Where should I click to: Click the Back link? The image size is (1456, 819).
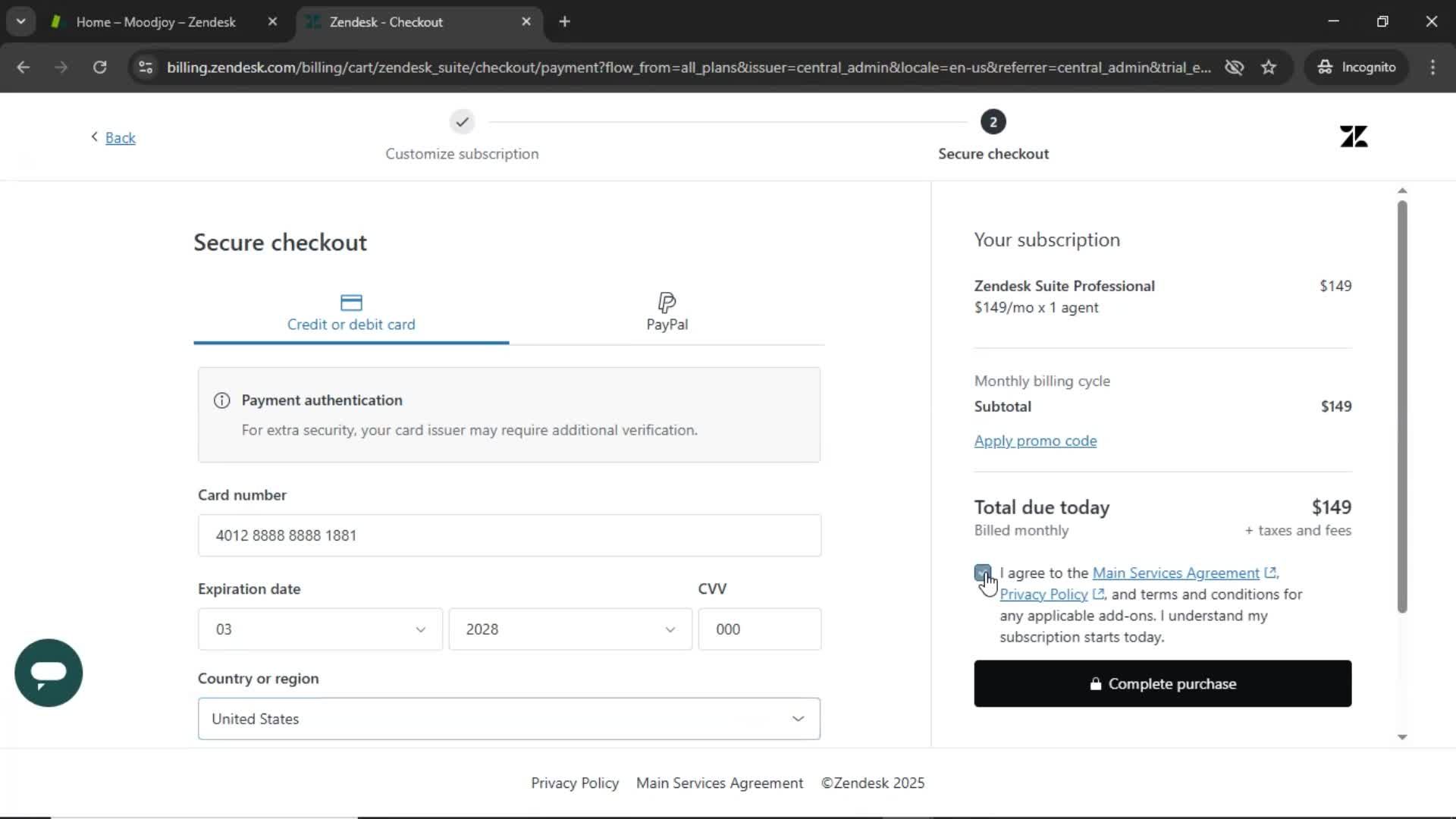(x=120, y=137)
